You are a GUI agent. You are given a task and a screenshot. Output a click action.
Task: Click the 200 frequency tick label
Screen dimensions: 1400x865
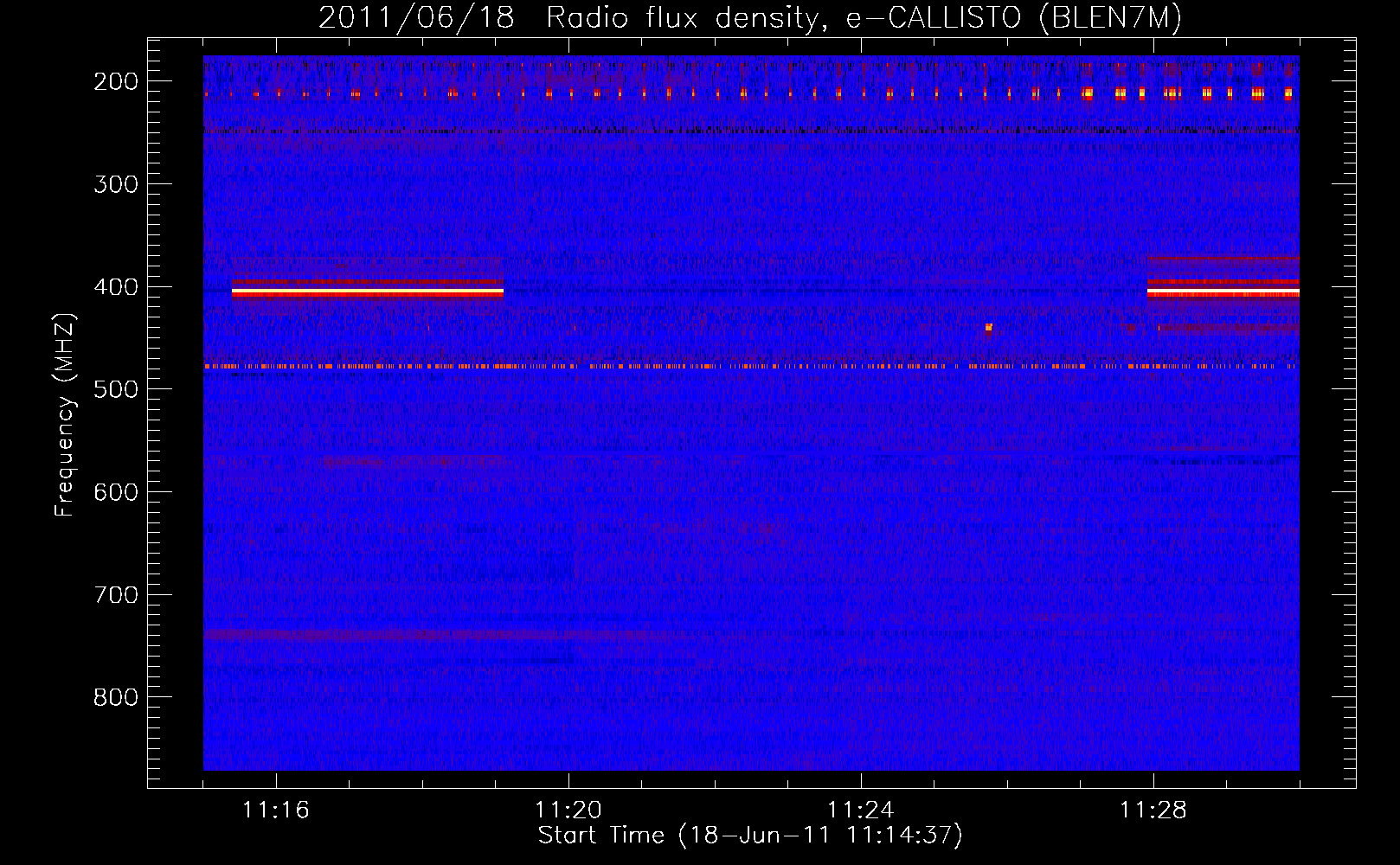[115, 81]
